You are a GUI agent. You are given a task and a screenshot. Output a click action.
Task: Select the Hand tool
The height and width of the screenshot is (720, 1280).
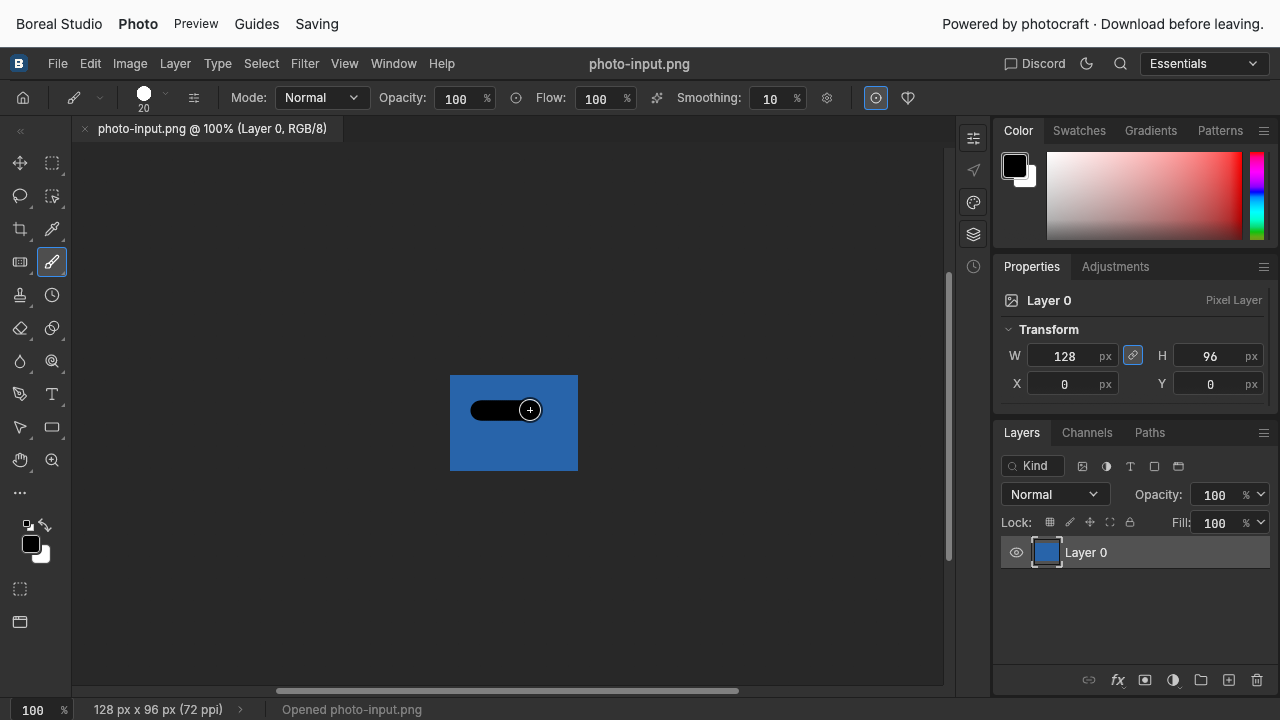[x=20, y=460]
